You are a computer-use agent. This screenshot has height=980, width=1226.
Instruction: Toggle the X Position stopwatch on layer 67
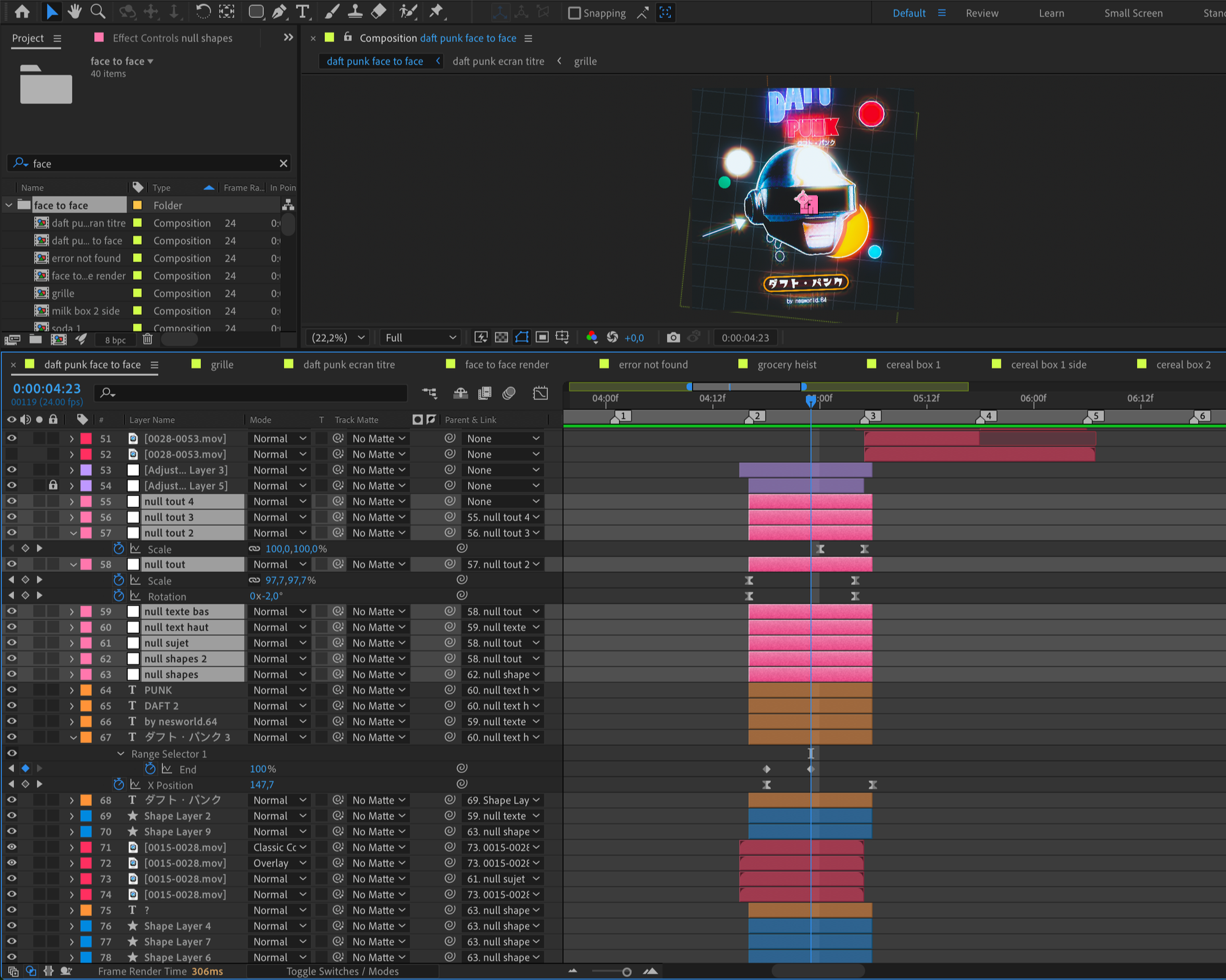click(118, 784)
